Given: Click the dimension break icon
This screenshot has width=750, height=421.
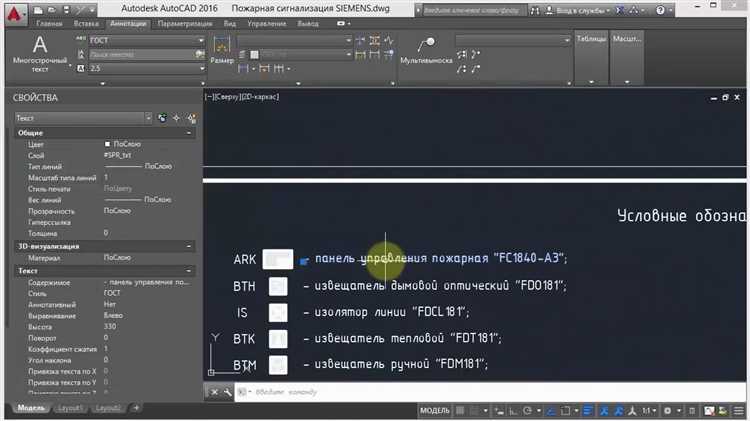Looking at the screenshot, I should pyautogui.click(x=361, y=41).
